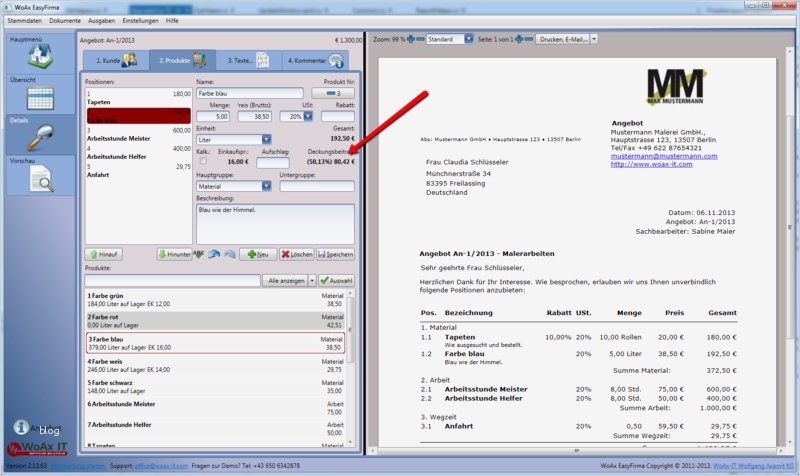Image resolution: width=800 pixels, height=476 pixels.
Task: Click the empty Aufschlag field
Action: tap(272, 162)
